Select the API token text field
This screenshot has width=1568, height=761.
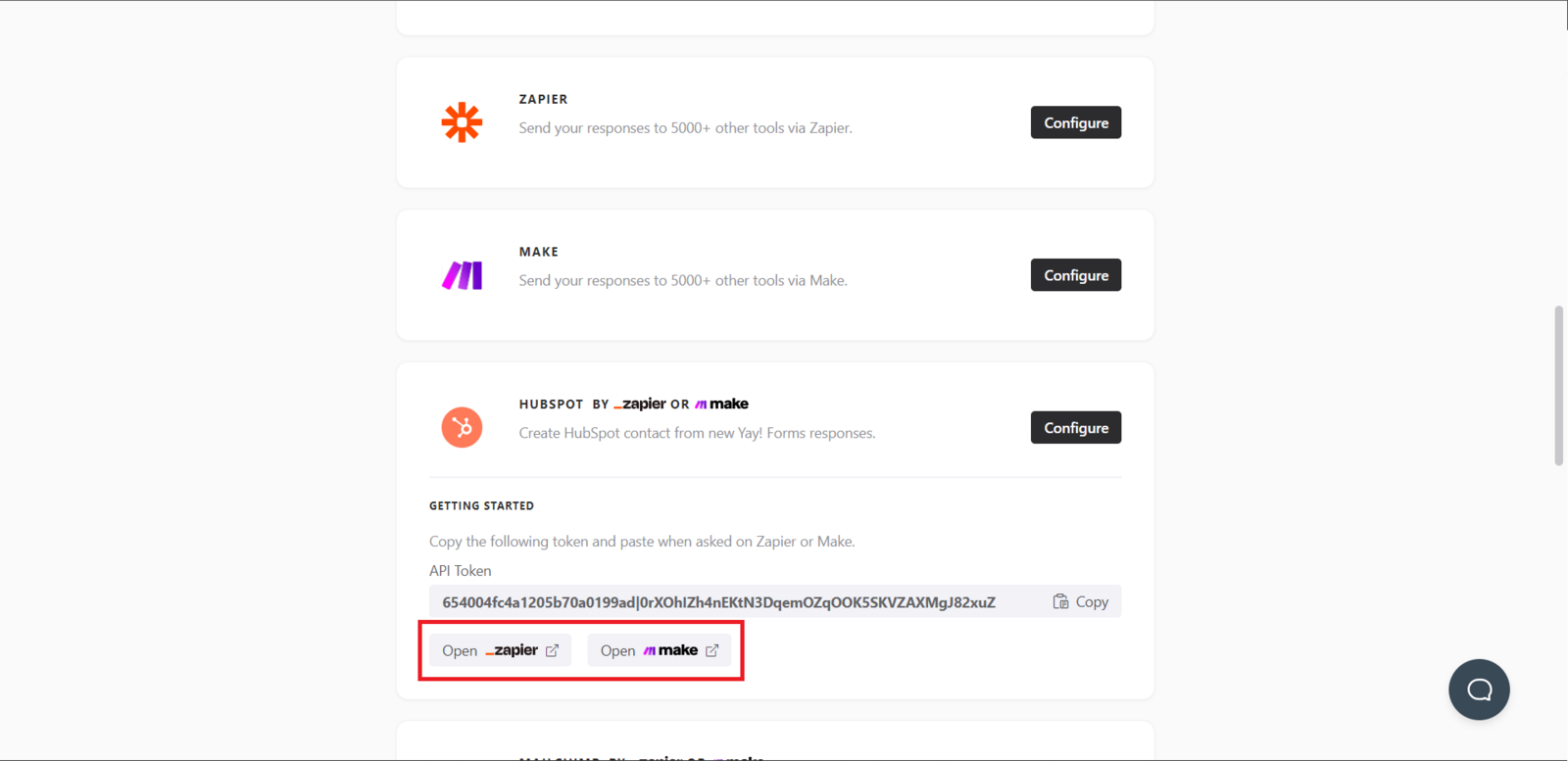tap(718, 602)
